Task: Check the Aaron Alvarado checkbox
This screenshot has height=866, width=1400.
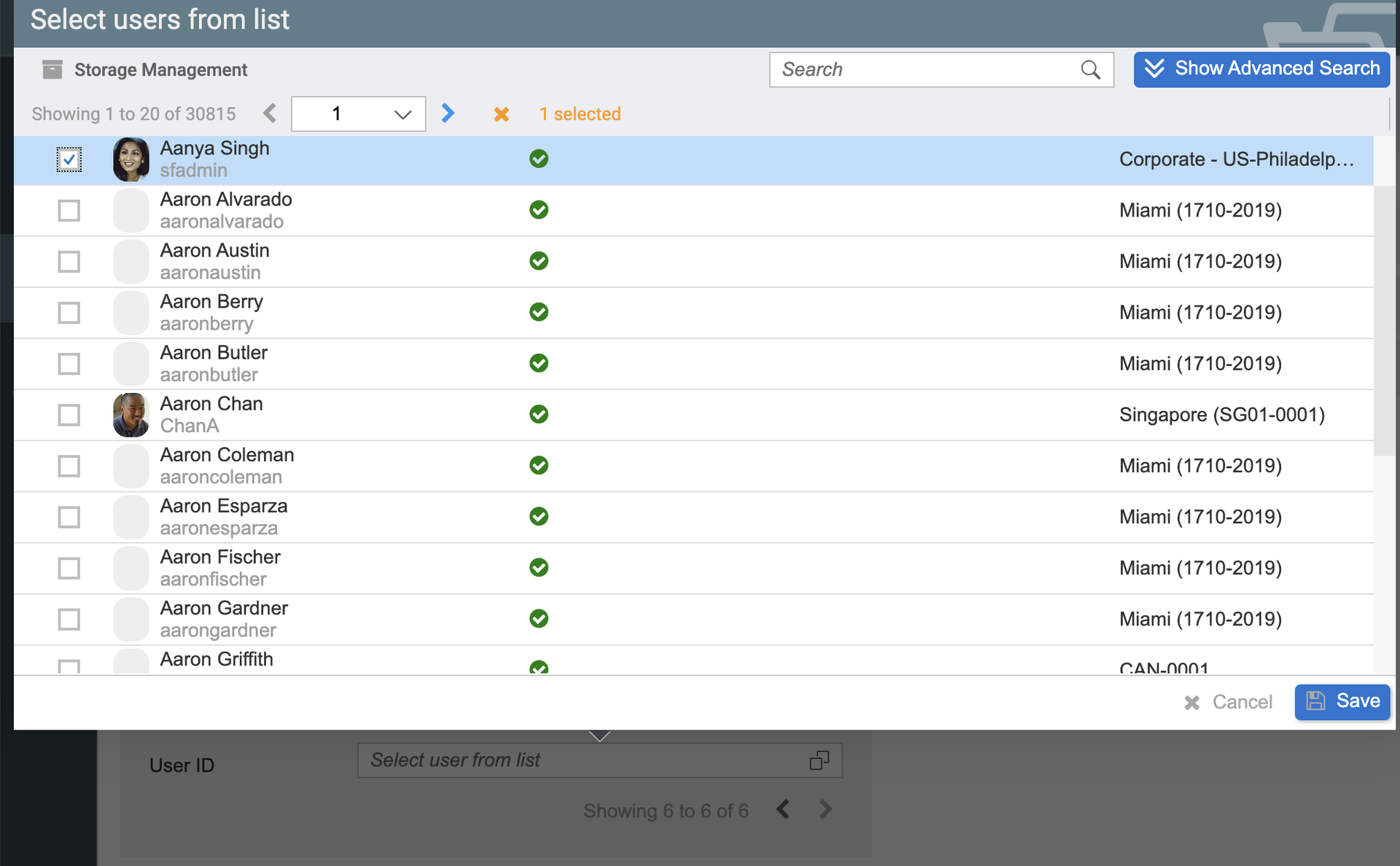Action: (69, 211)
